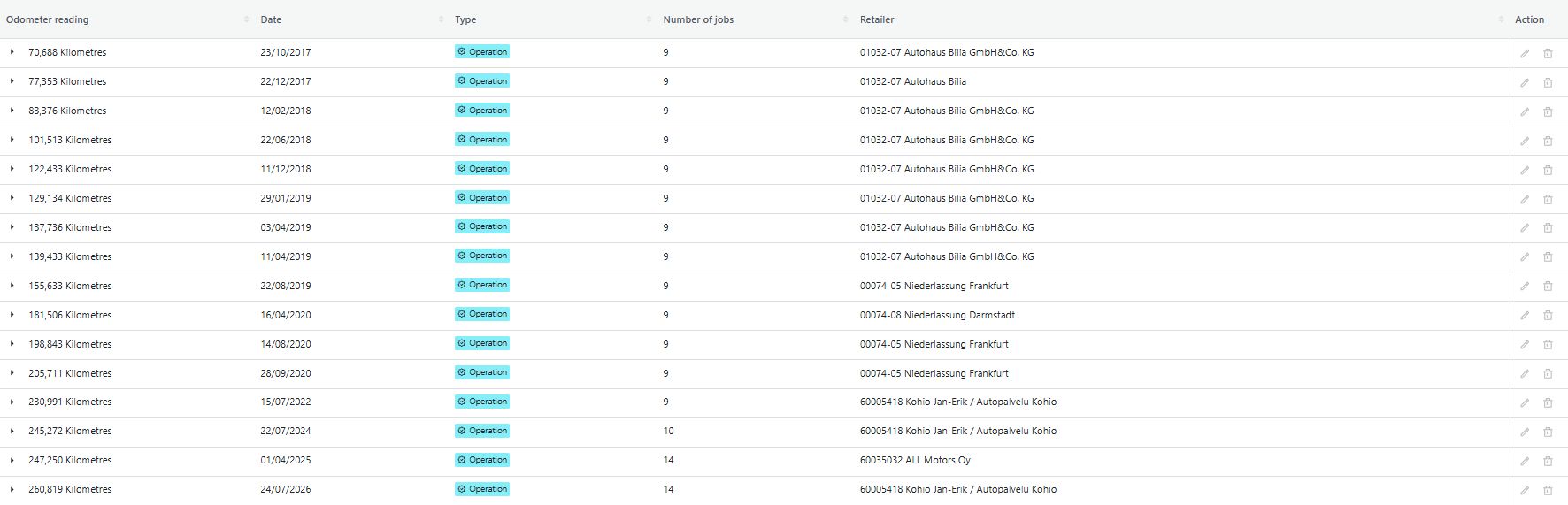Screen dimensions: 1568x505
Task: Sort by Type column header
Action: 649,19
